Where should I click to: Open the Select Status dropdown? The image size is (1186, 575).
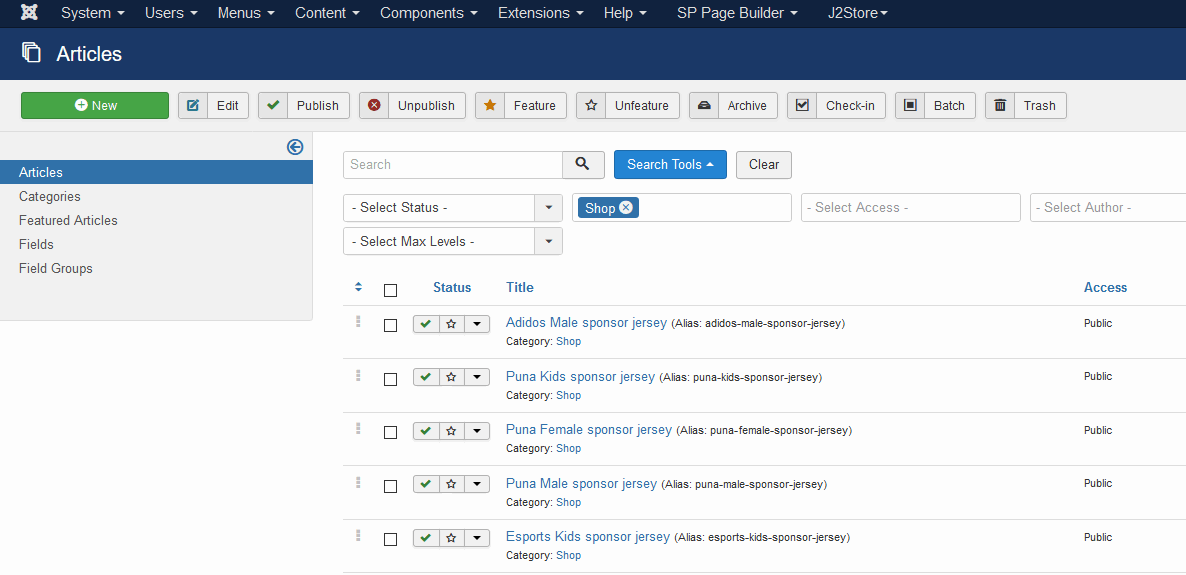pos(452,208)
